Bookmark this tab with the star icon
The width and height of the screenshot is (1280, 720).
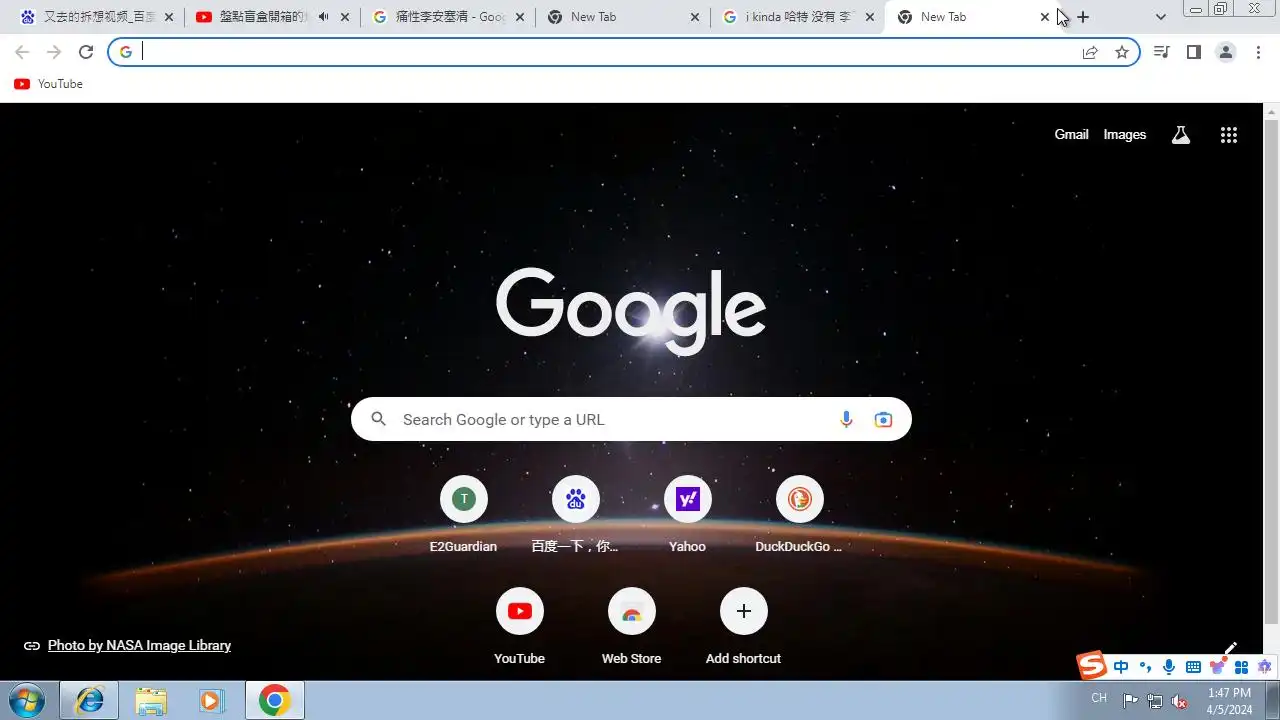point(1122,52)
